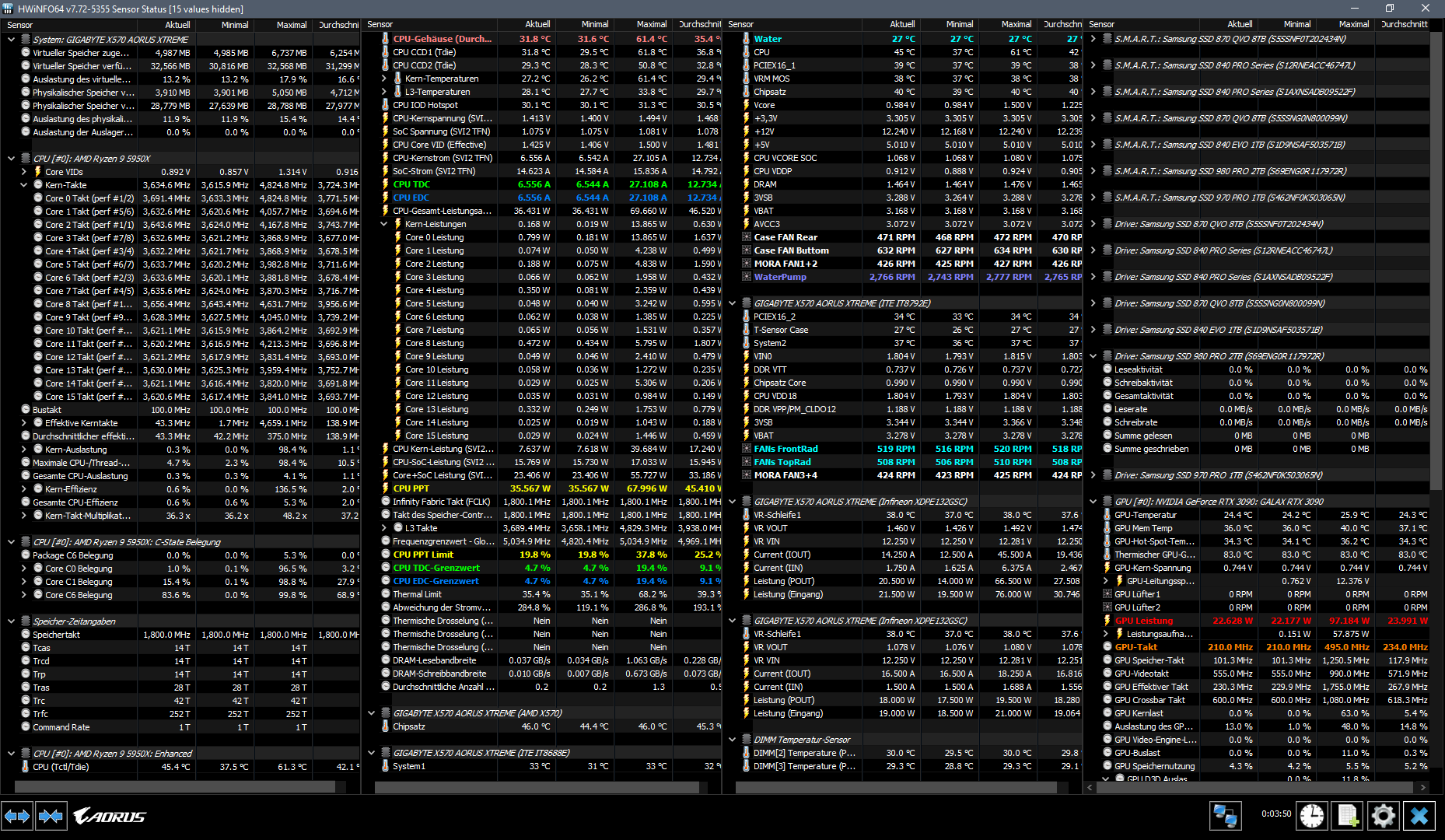Expand the Kern-Auslastung row
The width and height of the screenshot is (1445, 840).
point(23,450)
